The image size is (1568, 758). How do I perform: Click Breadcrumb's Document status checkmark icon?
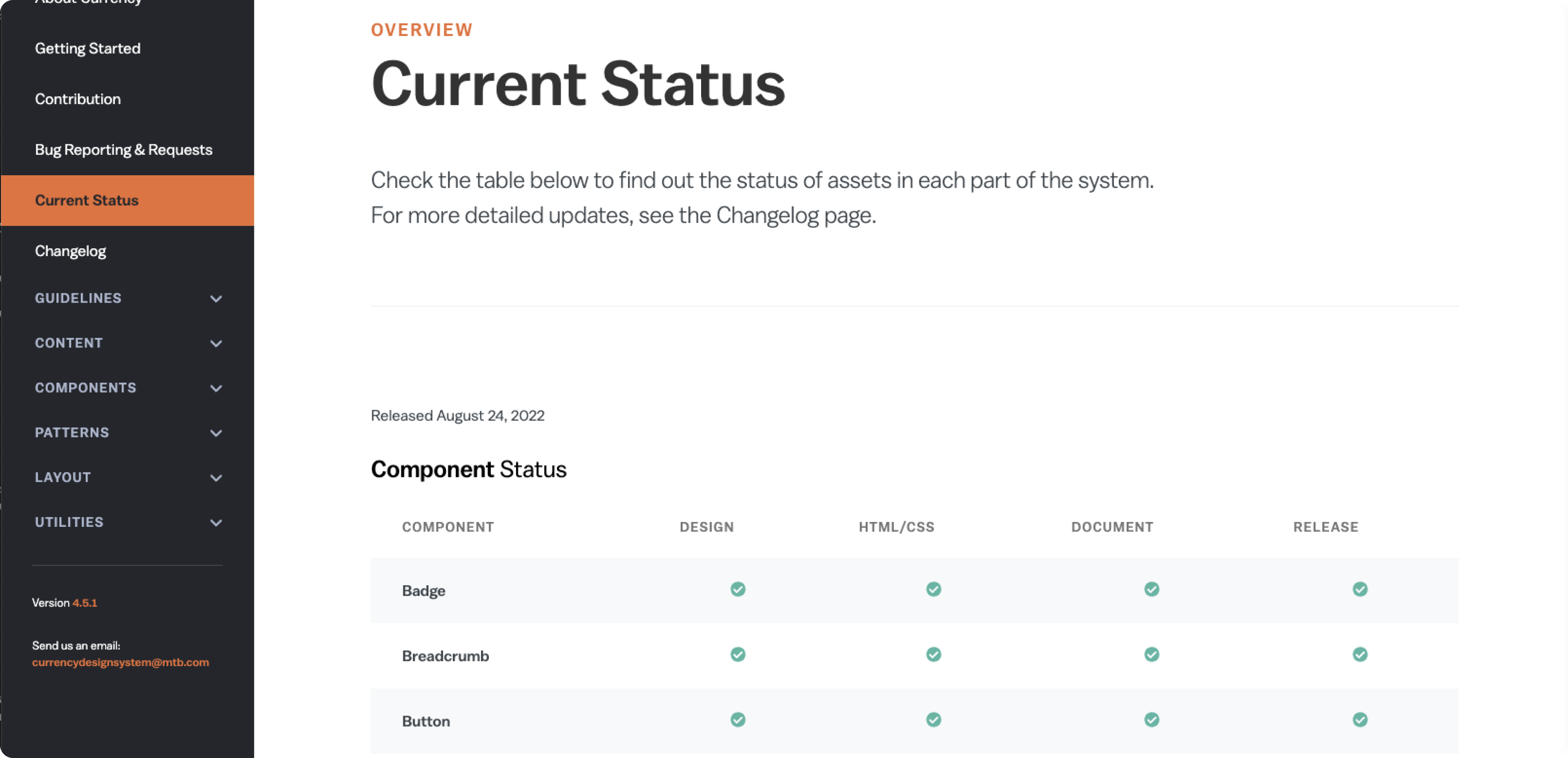coord(1151,655)
